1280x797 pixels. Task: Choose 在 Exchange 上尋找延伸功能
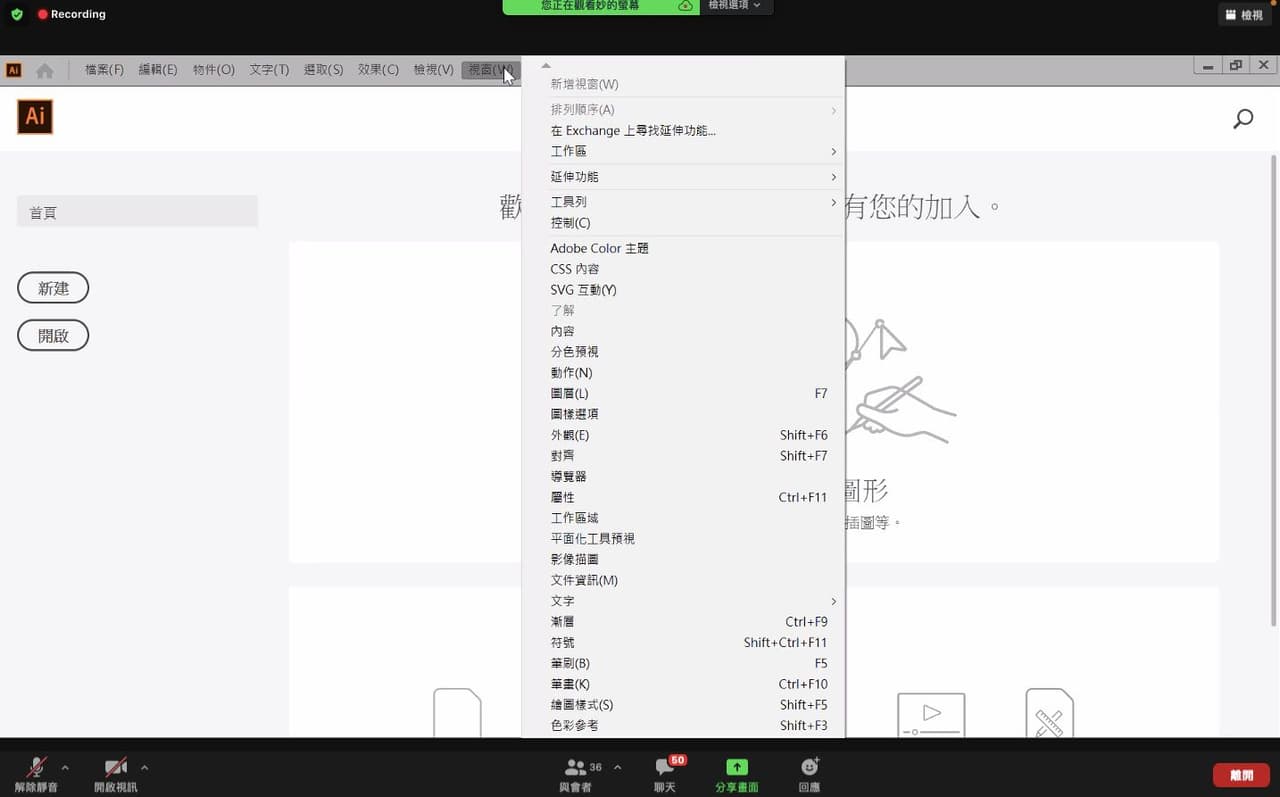[x=684, y=131]
